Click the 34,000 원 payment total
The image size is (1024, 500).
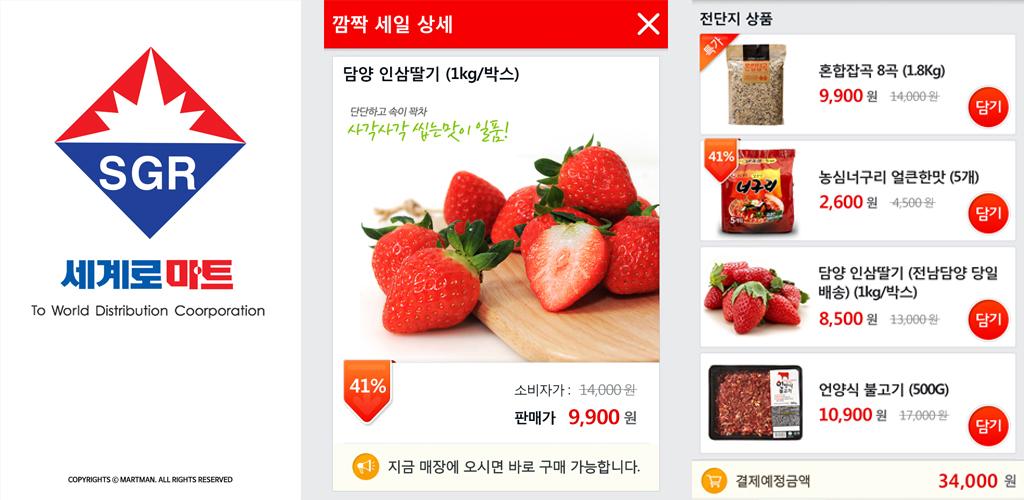[977, 481]
